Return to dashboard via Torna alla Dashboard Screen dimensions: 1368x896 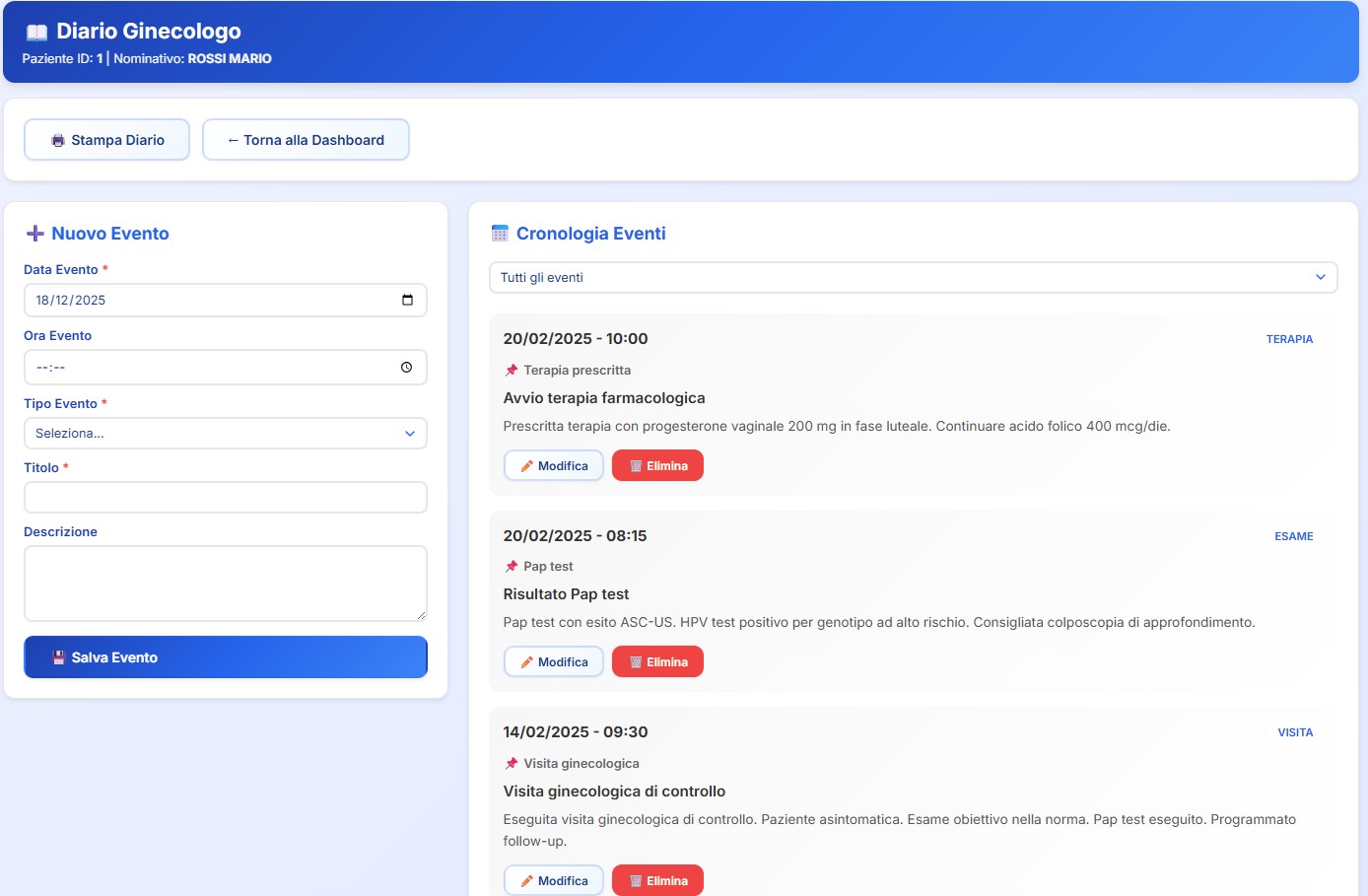click(306, 140)
